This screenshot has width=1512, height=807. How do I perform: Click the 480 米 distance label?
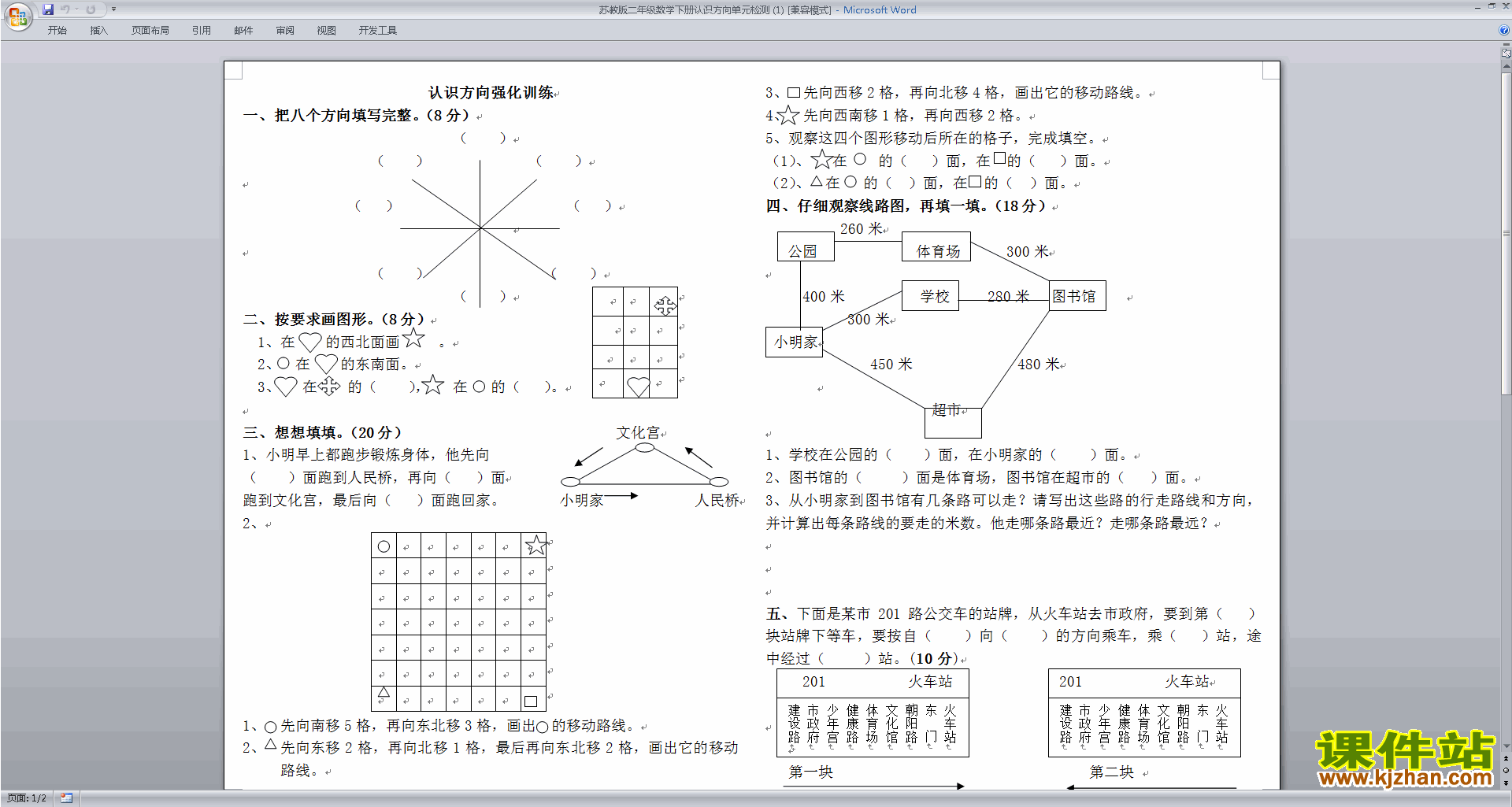pyautogui.click(x=1039, y=365)
